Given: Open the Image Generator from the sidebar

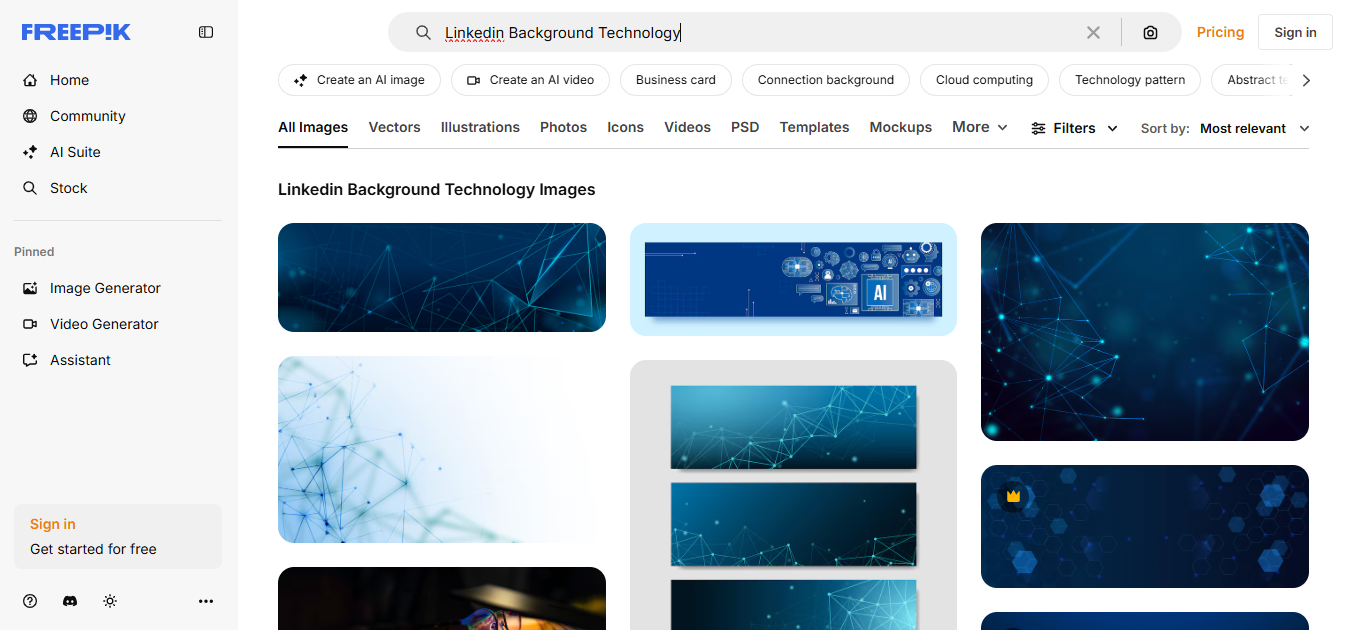Looking at the screenshot, I should [x=104, y=288].
